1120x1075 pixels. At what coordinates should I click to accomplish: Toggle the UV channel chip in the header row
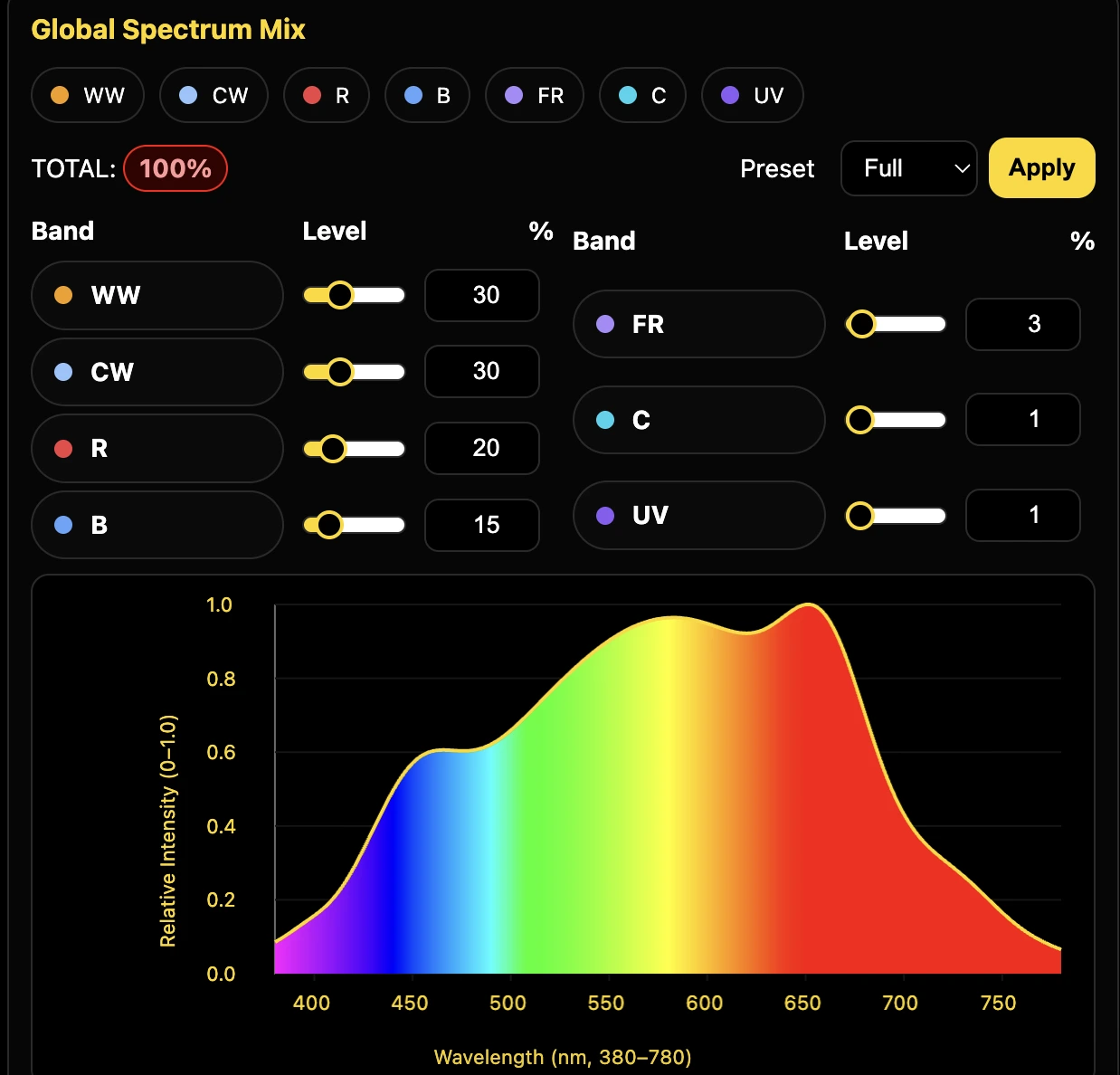point(752,94)
